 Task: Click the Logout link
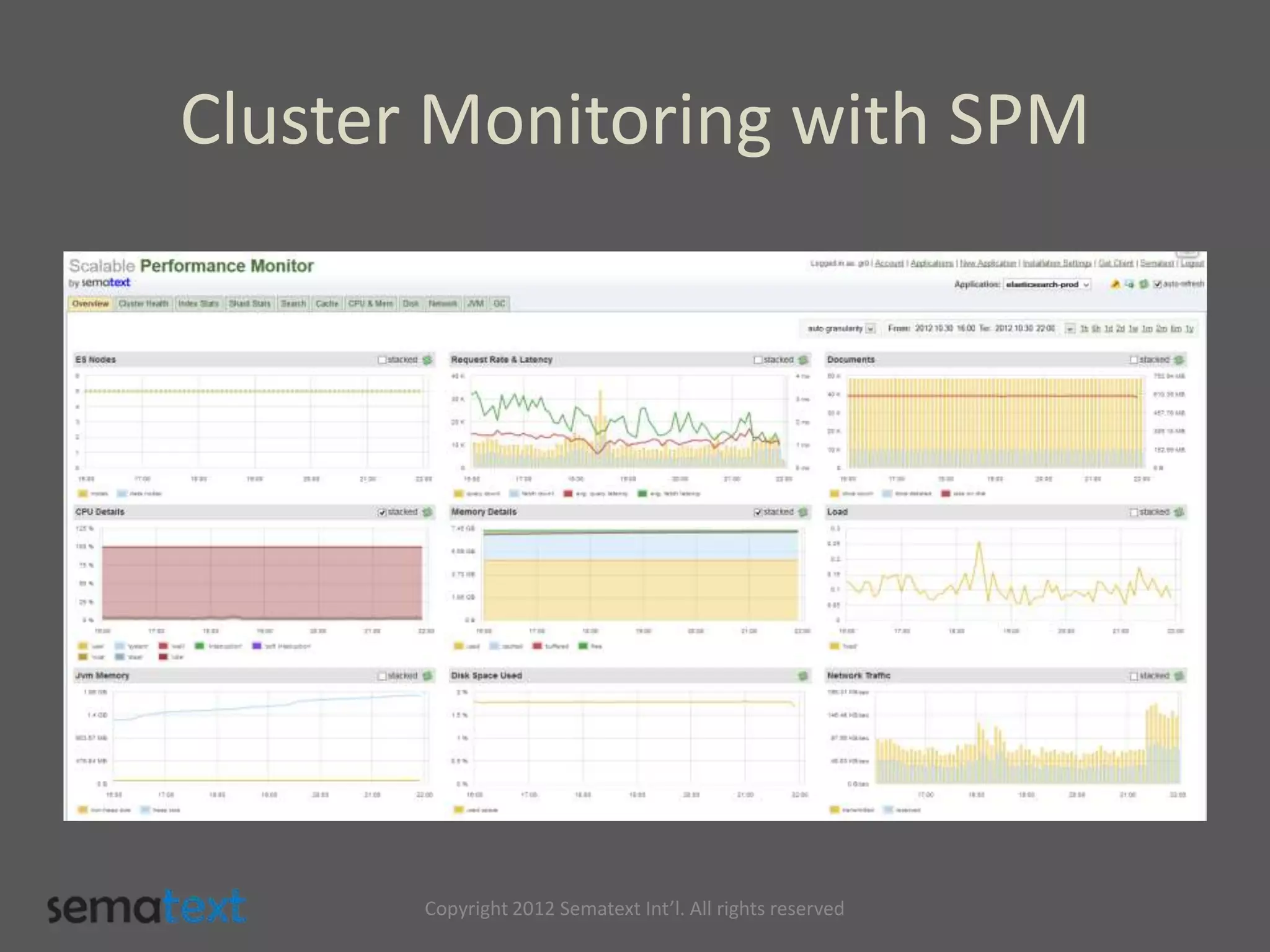click(x=1192, y=263)
